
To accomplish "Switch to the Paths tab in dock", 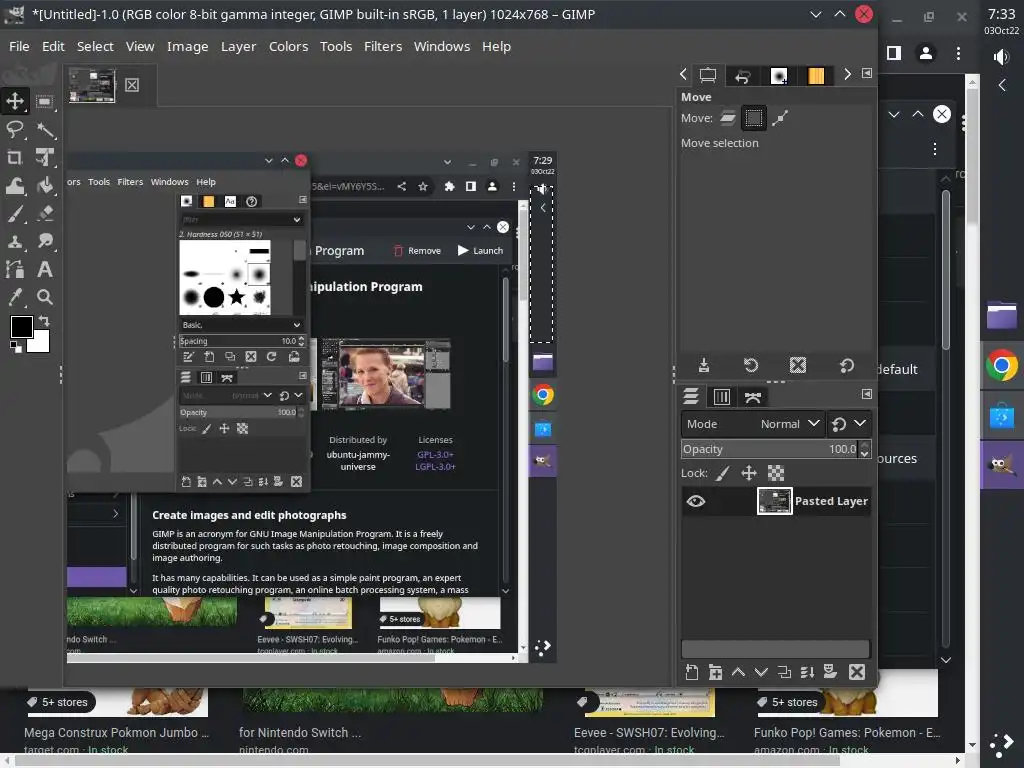I will [752, 396].
